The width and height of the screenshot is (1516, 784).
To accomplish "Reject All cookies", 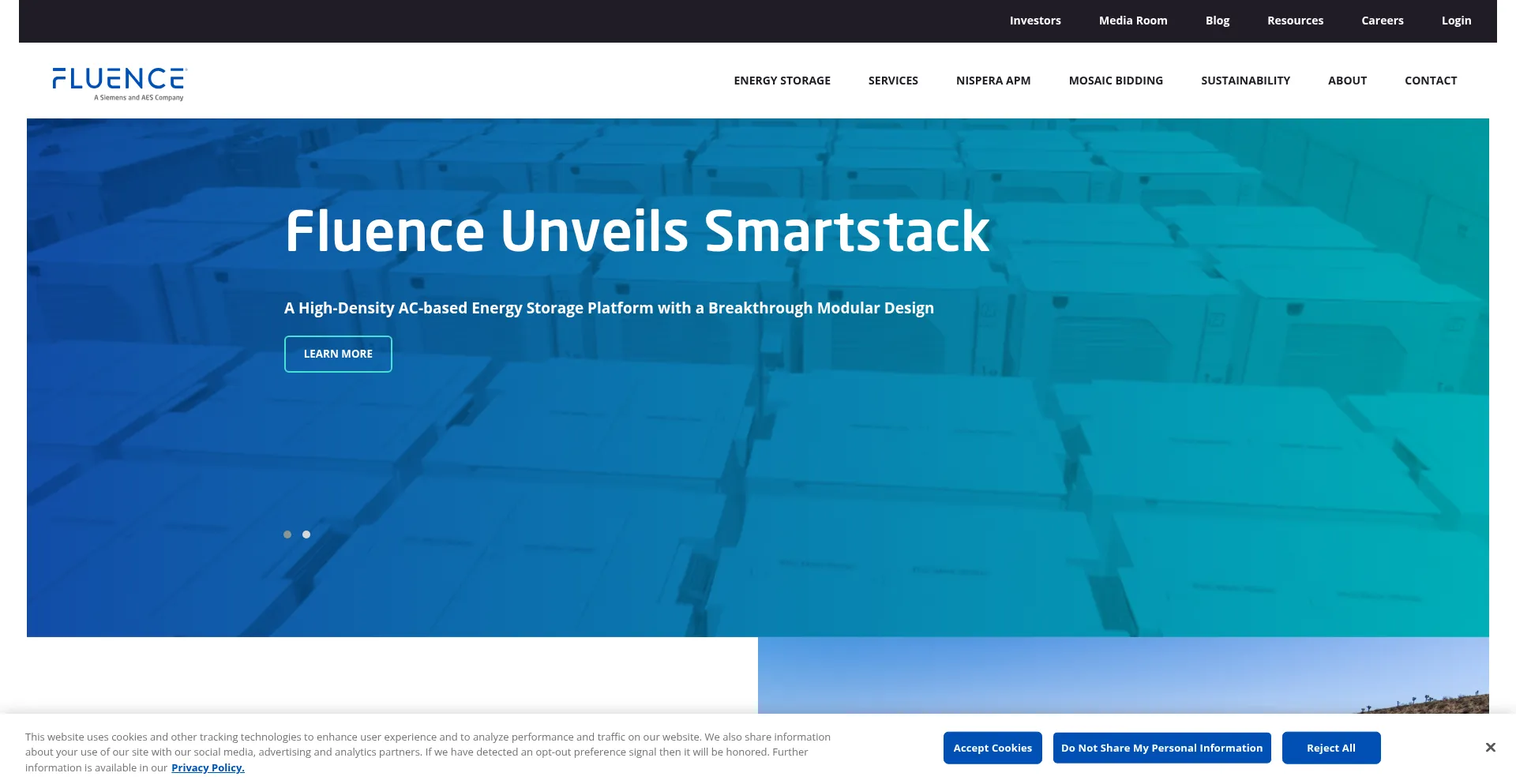I will [x=1331, y=748].
